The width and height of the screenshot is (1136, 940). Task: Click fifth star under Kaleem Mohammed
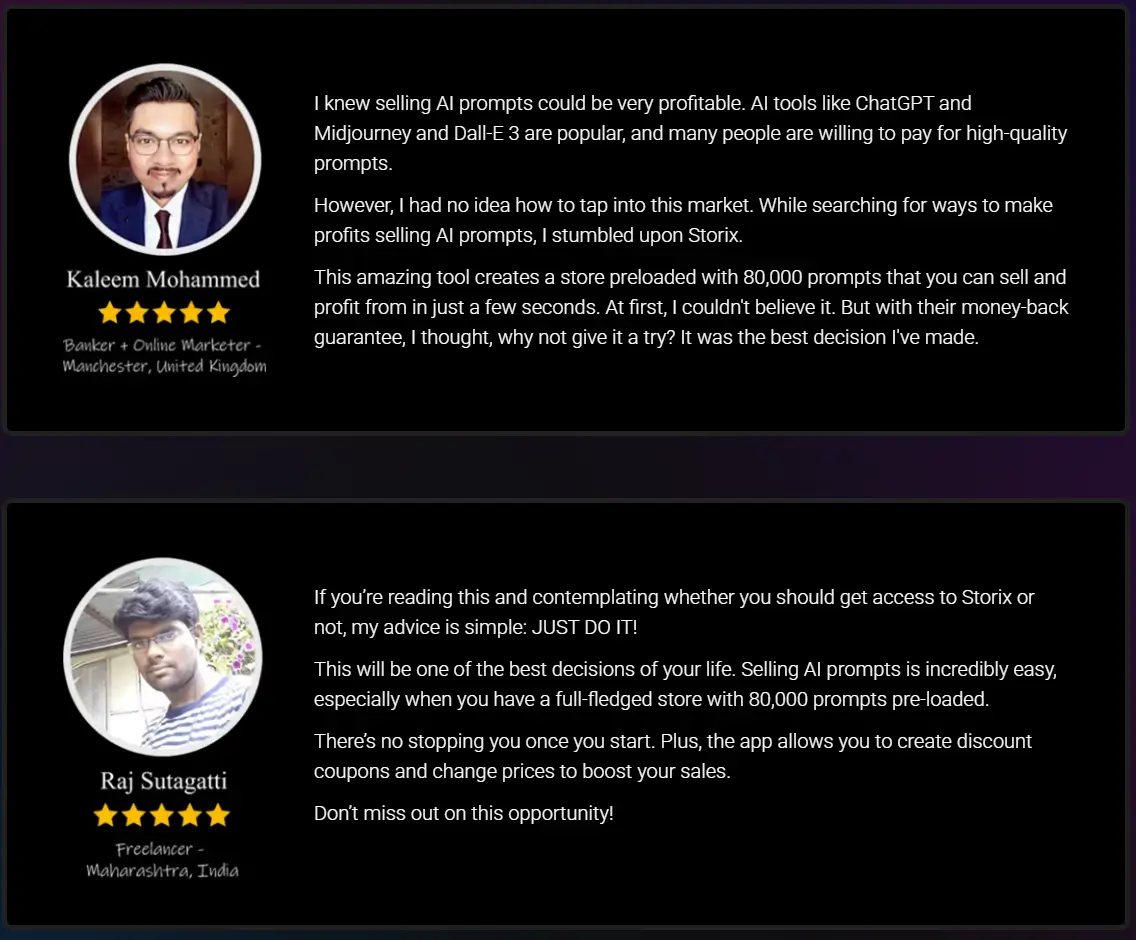(x=218, y=313)
